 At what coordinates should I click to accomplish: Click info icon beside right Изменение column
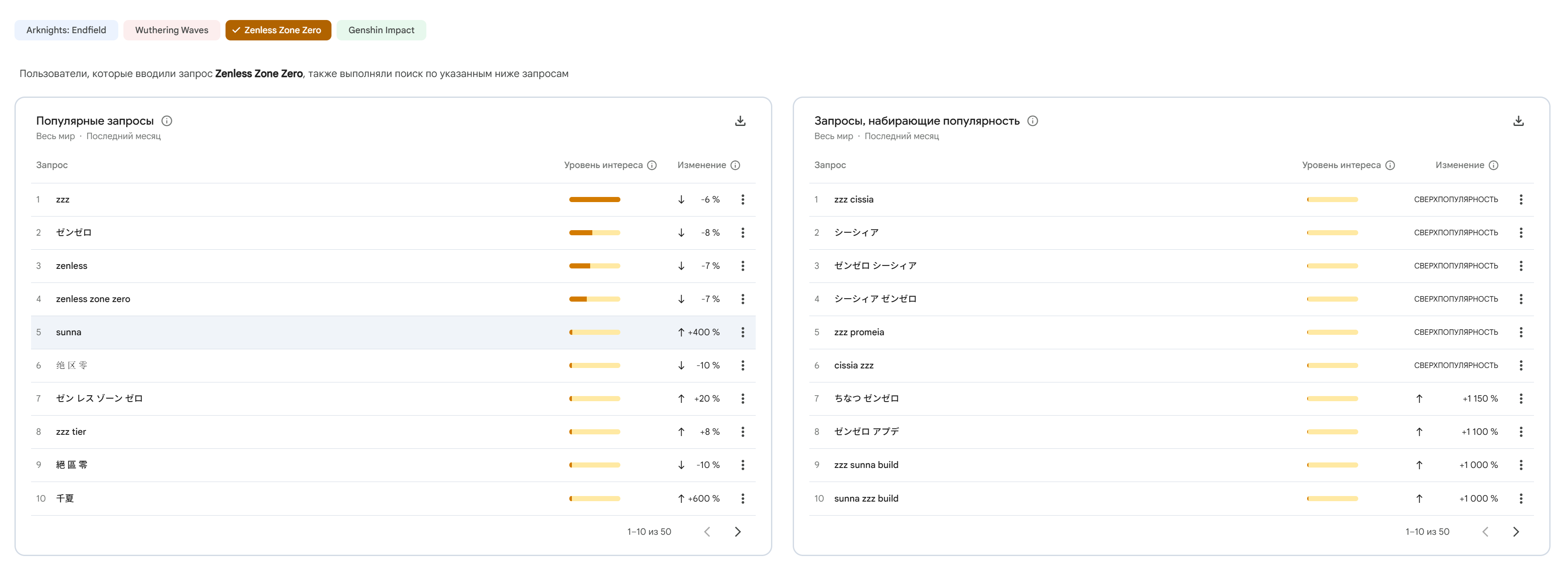[1493, 165]
